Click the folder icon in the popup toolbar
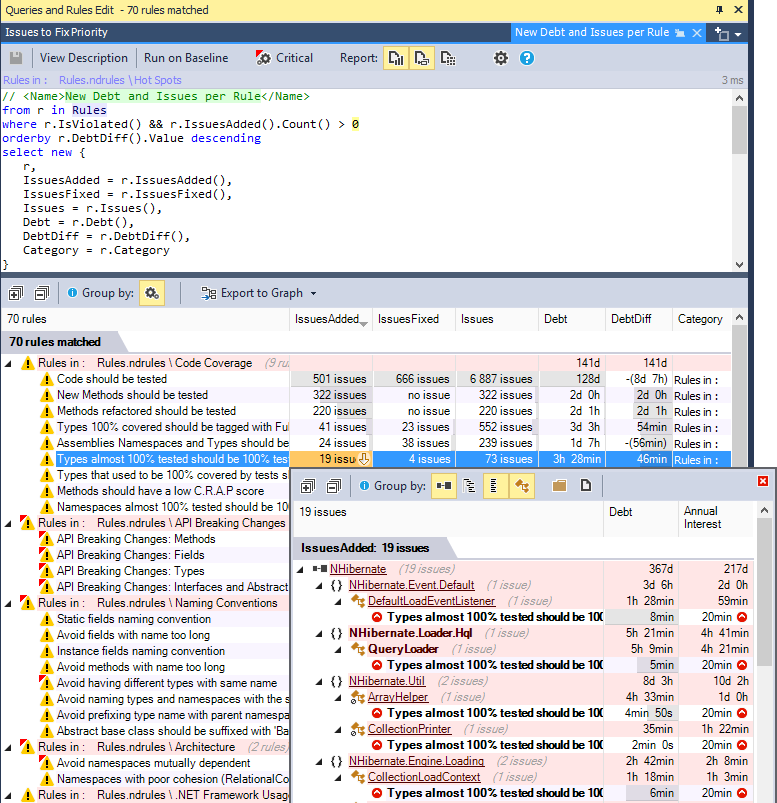The height and width of the screenshot is (803, 777). click(559, 486)
